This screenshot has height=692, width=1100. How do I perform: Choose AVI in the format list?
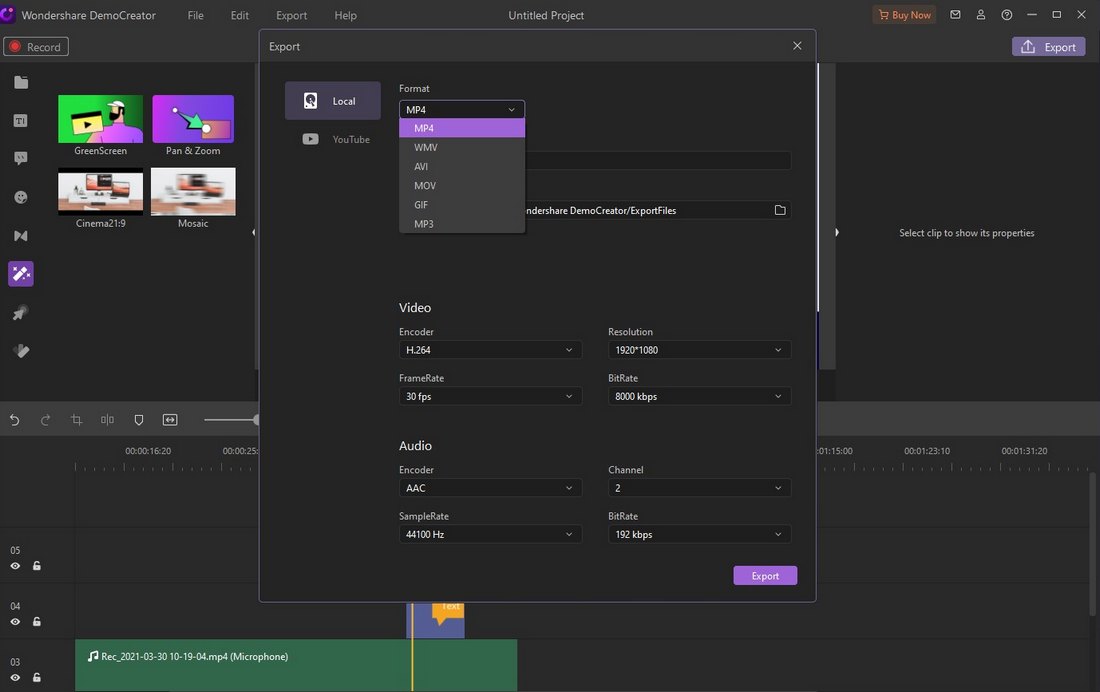coord(462,166)
